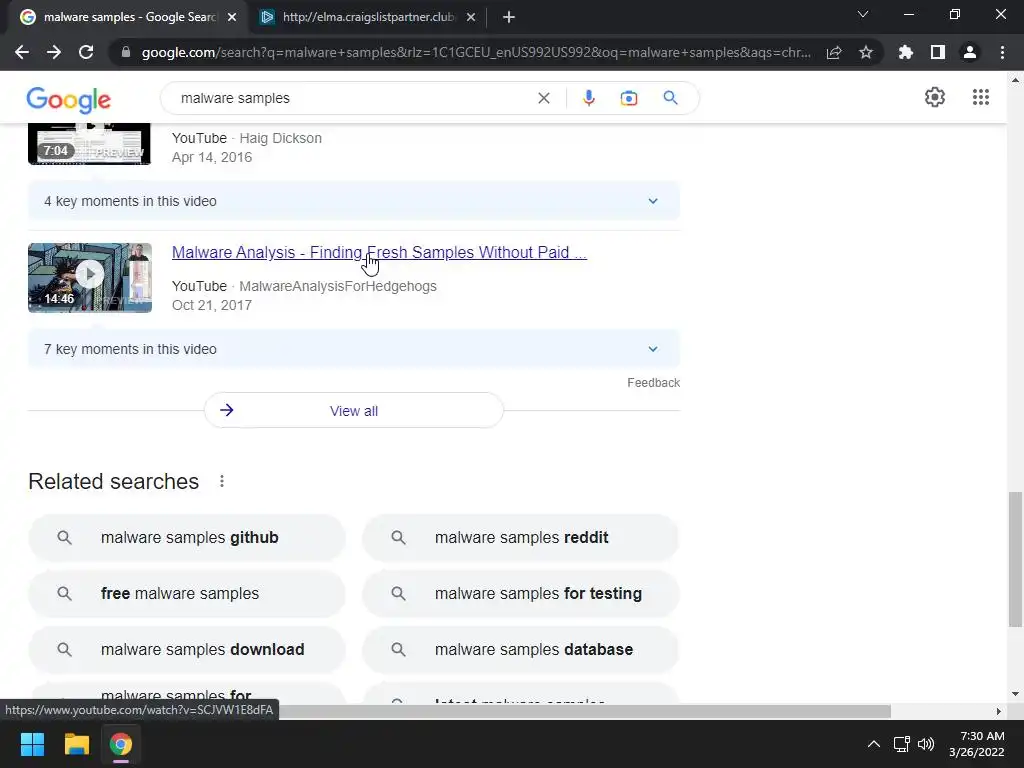Open Malware Analysis Finding Fresh Samples video link
Viewport: 1024px width, 768px height.
tap(379, 253)
